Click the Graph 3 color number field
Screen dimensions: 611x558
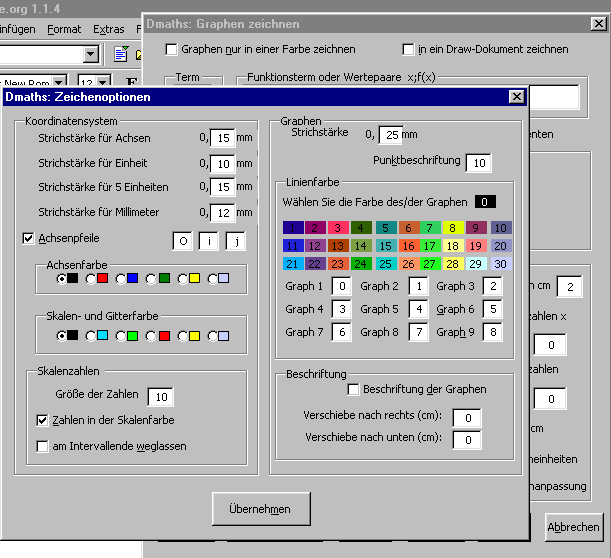point(493,286)
